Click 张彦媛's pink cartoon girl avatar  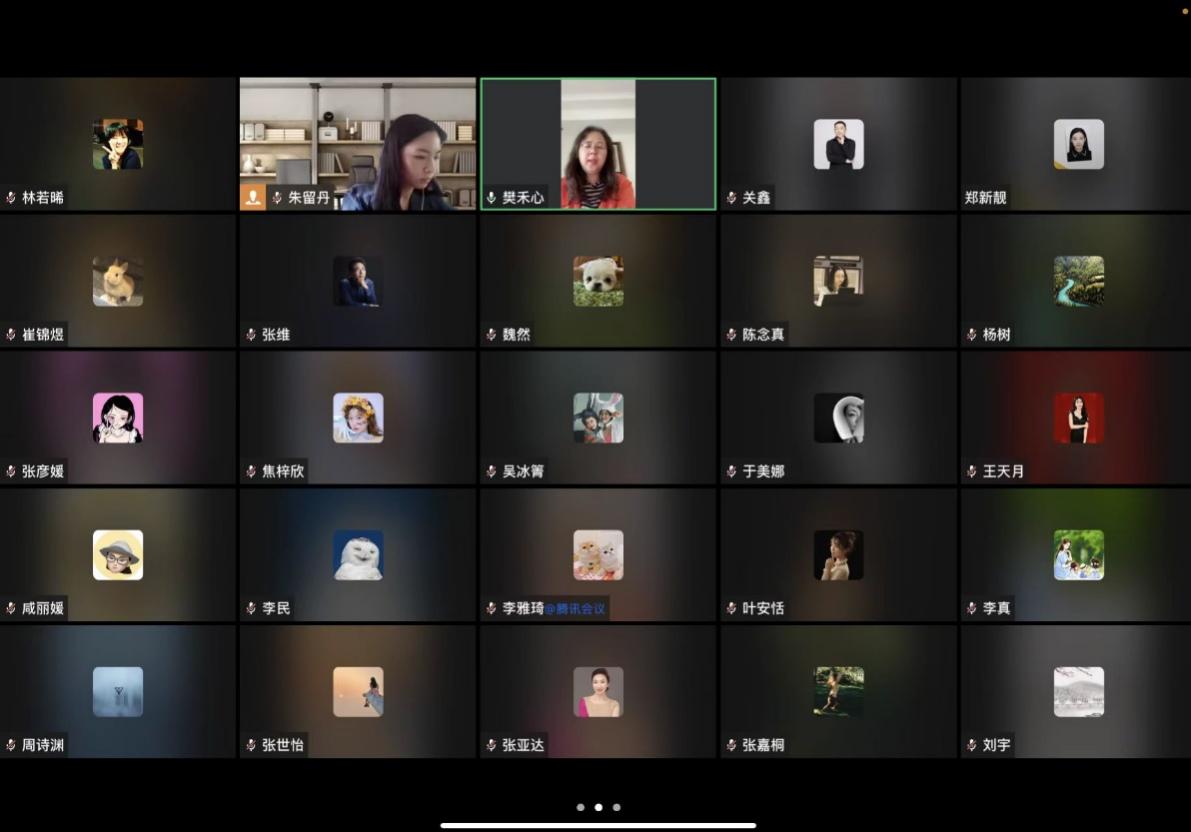118,418
